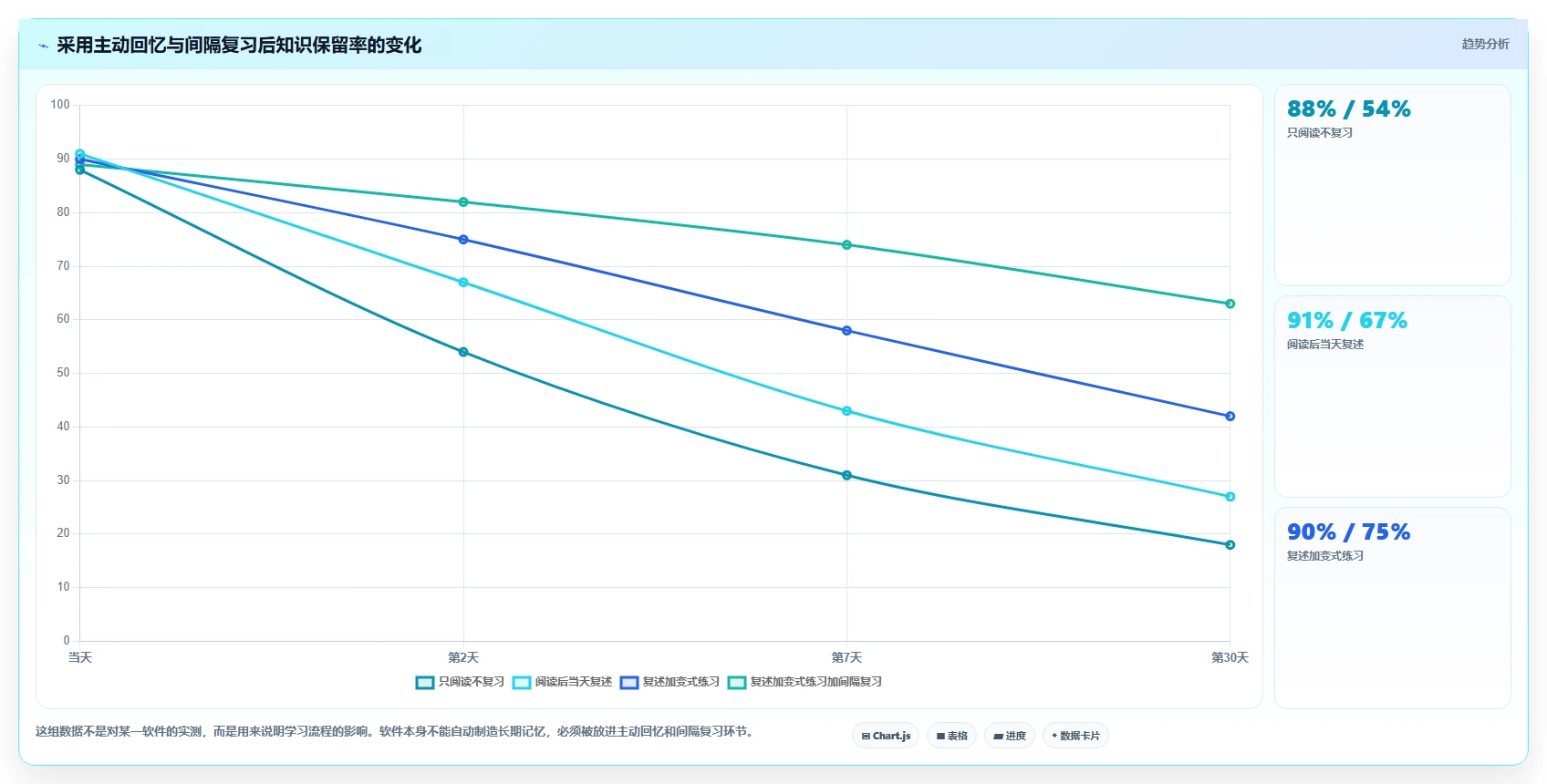The height and width of the screenshot is (784, 1547).
Task: Select the green 间隔复习 series point at 第7天
Action: point(846,245)
